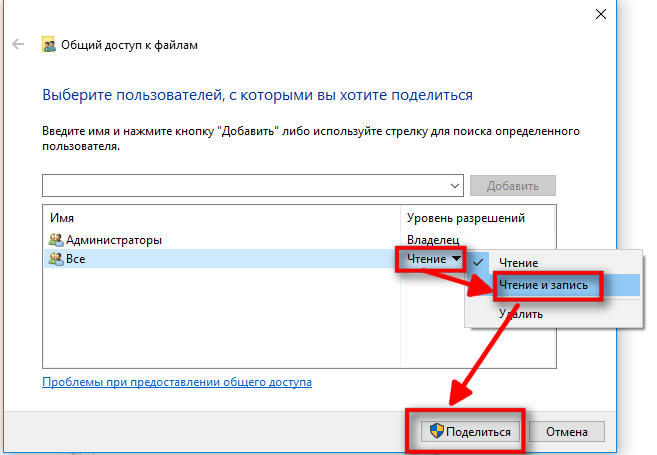The image size is (657, 455).
Task: Click the Общий доступ к файлам title
Action: [x=129, y=45]
